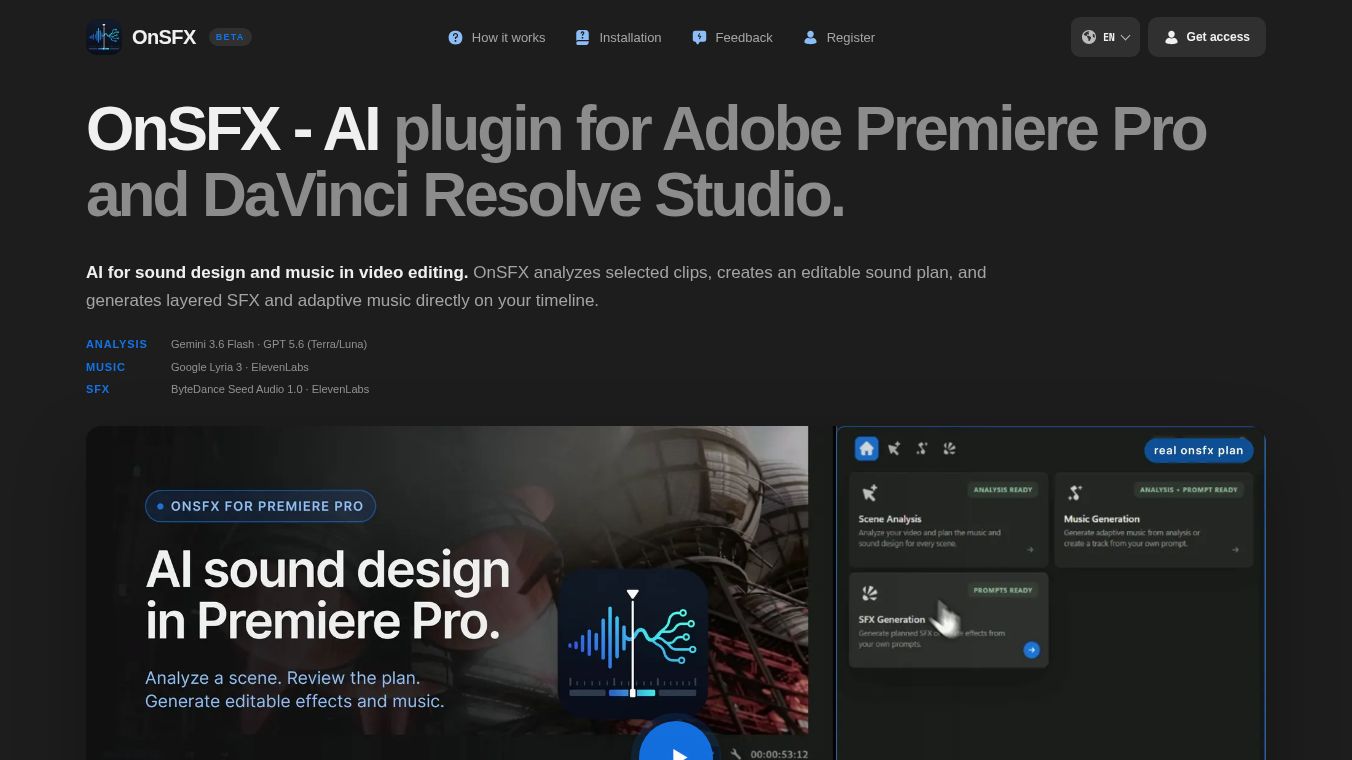Click the ANALYSIS label in the model list
Image resolution: width=1352 pixels, height=760 pixels.
point(117,344)
